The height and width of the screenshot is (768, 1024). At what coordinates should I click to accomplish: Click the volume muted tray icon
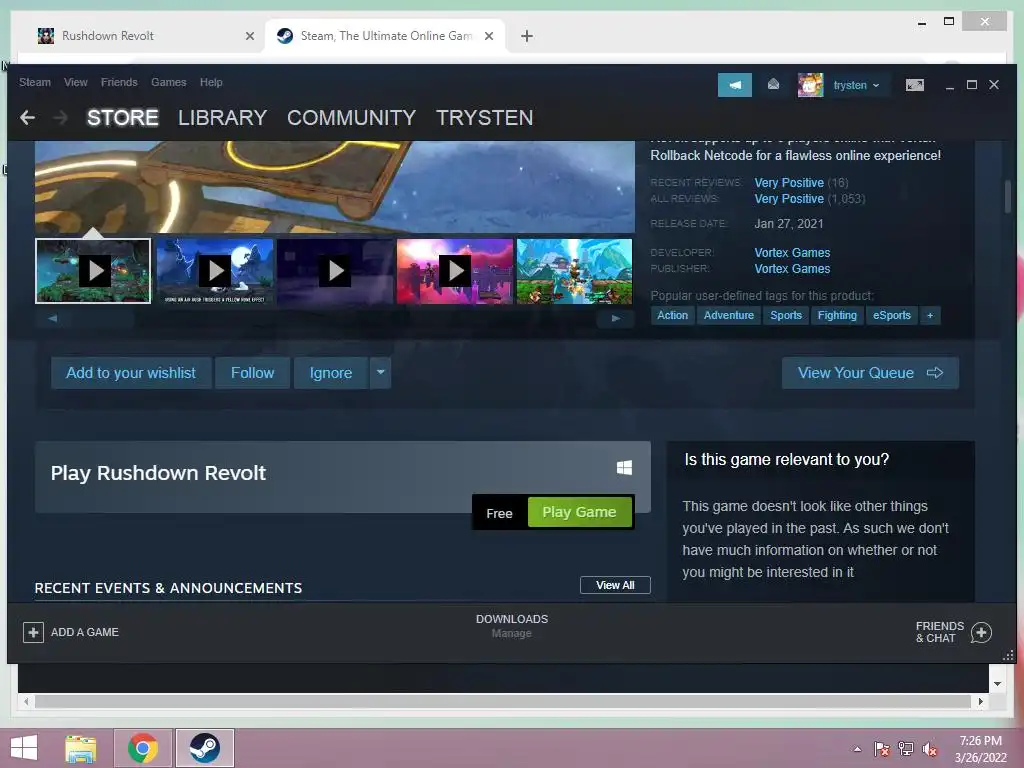pyautogui.click(x=931, y=749)
